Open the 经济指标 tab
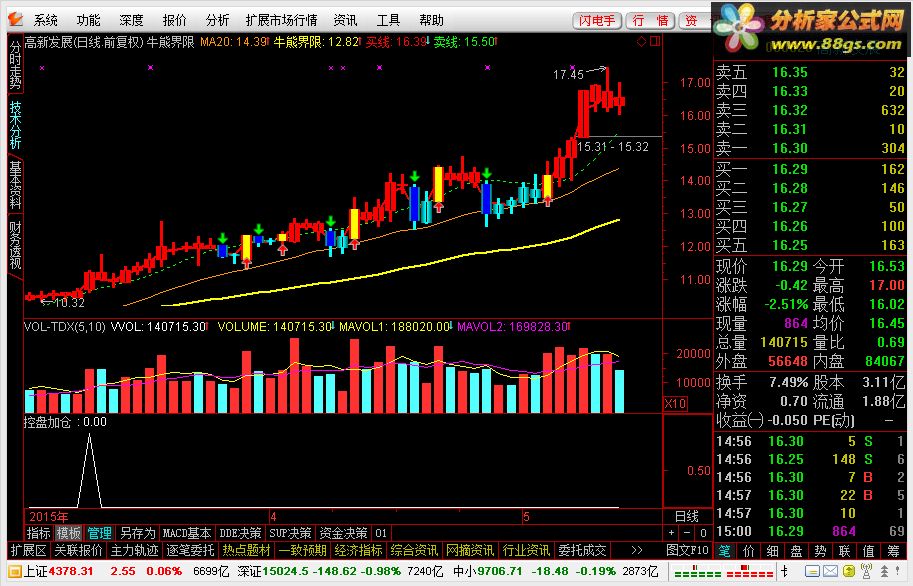Screen dimensions: 913x586 tap(358, 550)
